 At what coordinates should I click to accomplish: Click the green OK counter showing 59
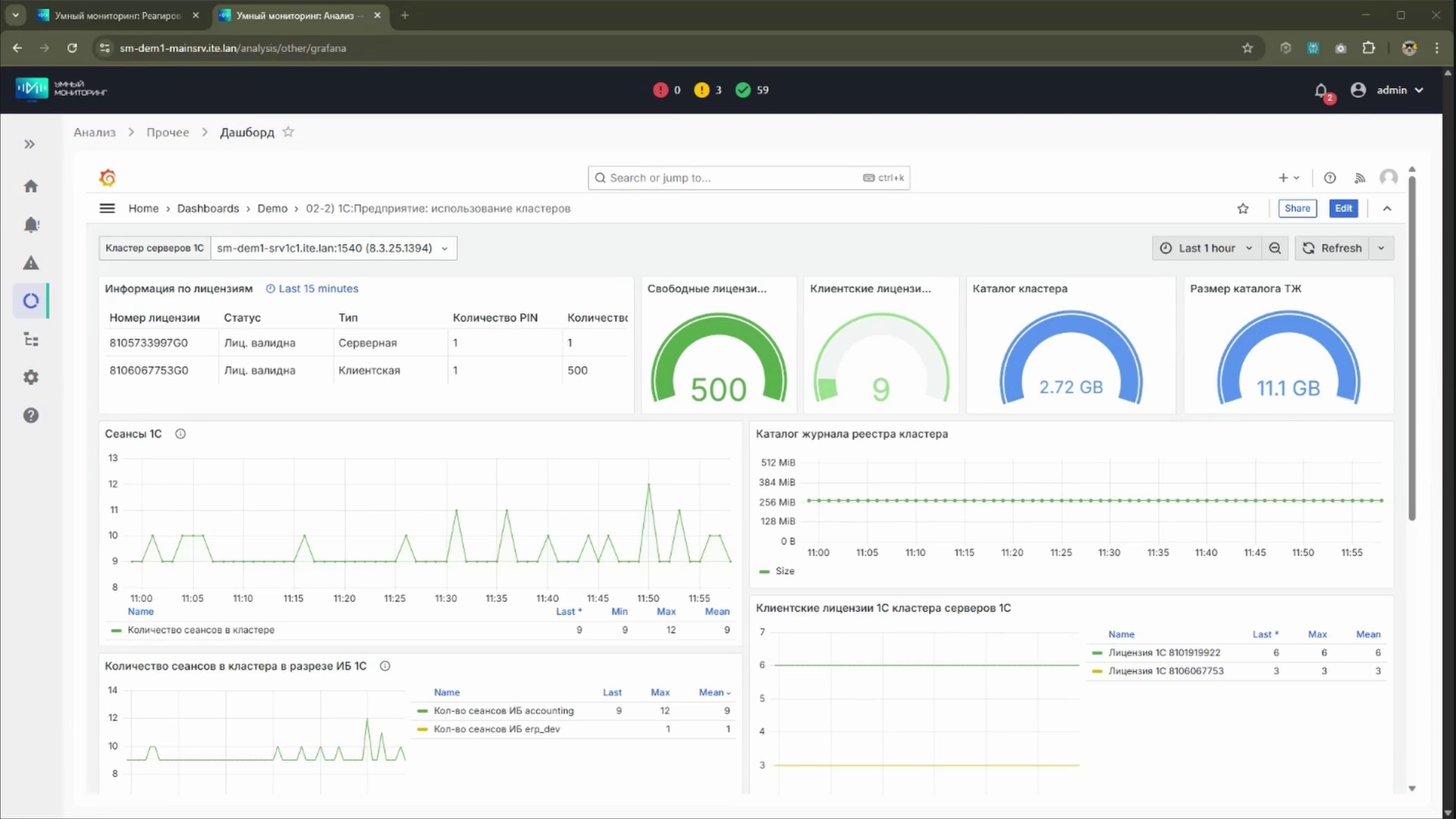pos(752,90)
